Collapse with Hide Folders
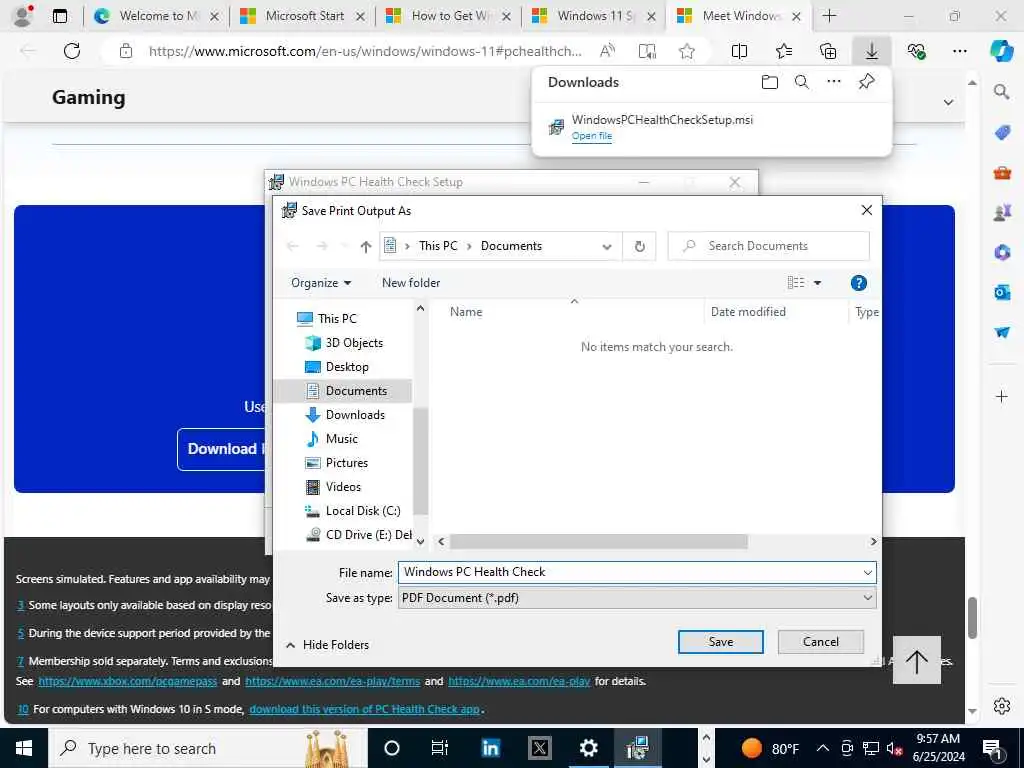 [328, 645]
